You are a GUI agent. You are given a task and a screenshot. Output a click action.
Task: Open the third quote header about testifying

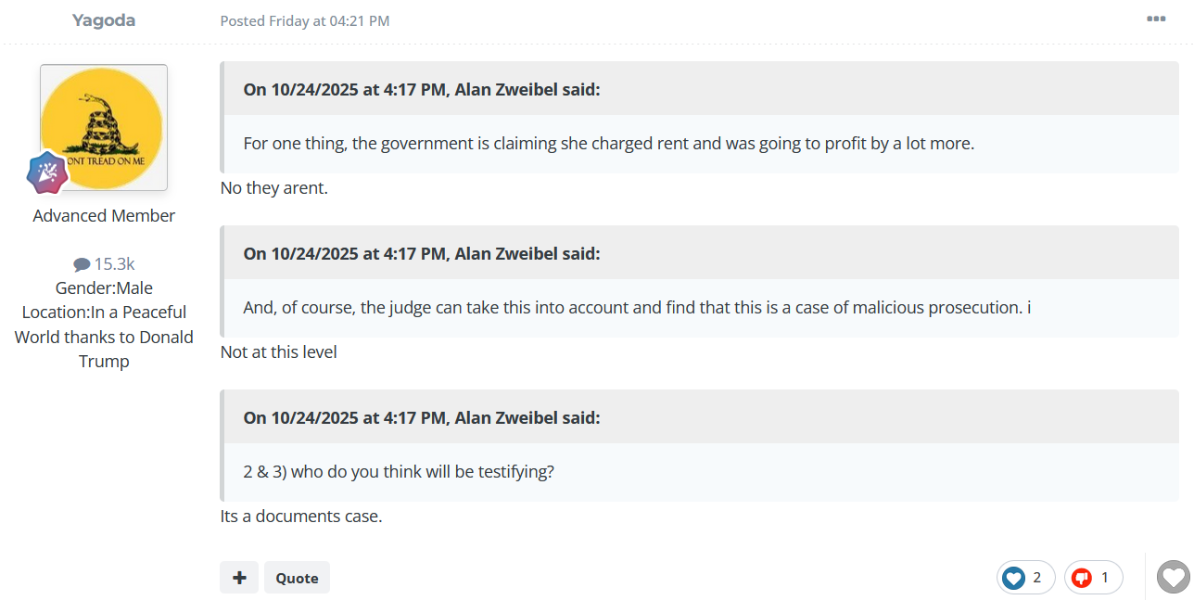(x=421, y=417)
